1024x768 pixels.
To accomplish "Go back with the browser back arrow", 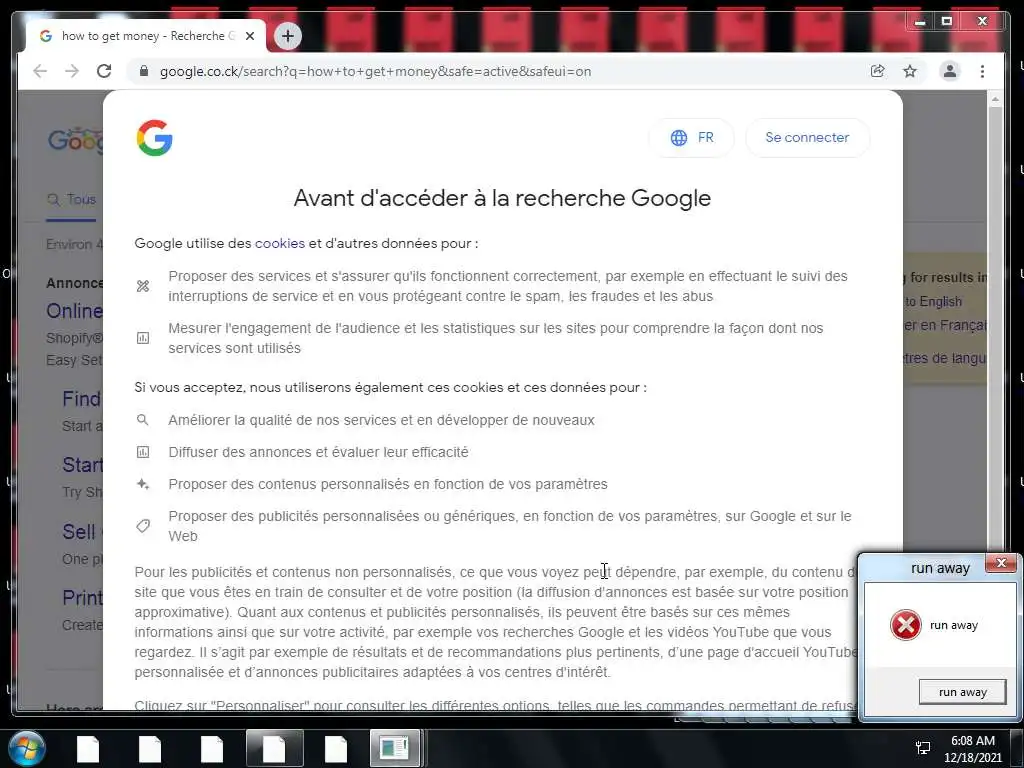I will pyautogui.click(x=40, y=71).
